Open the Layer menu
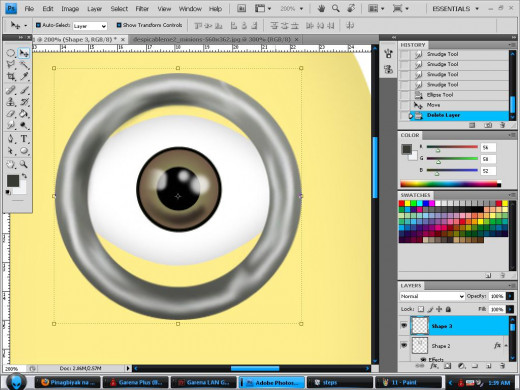This screenshot has height=390, width=520. pos(94,9)
